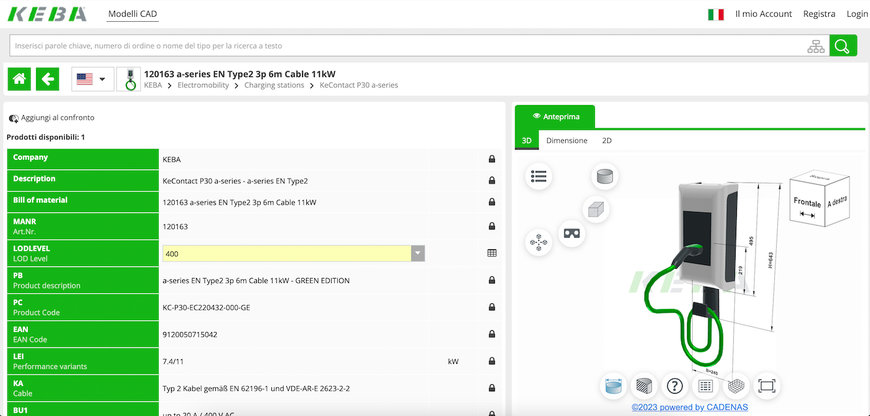Open the table view icon for LODLEVEL
The width and height of the screenshot is (870, 416).
(x=492, y=253)
